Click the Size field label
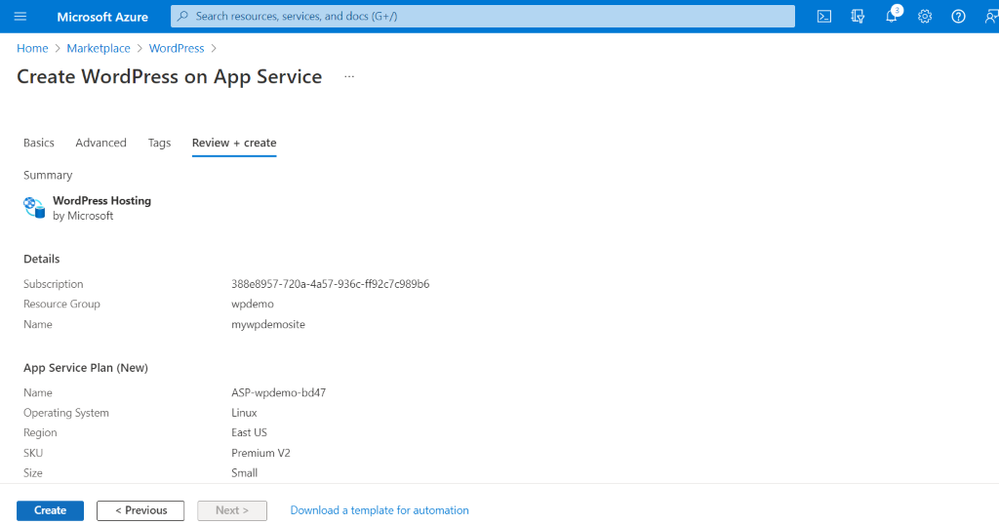 point(33,473)
